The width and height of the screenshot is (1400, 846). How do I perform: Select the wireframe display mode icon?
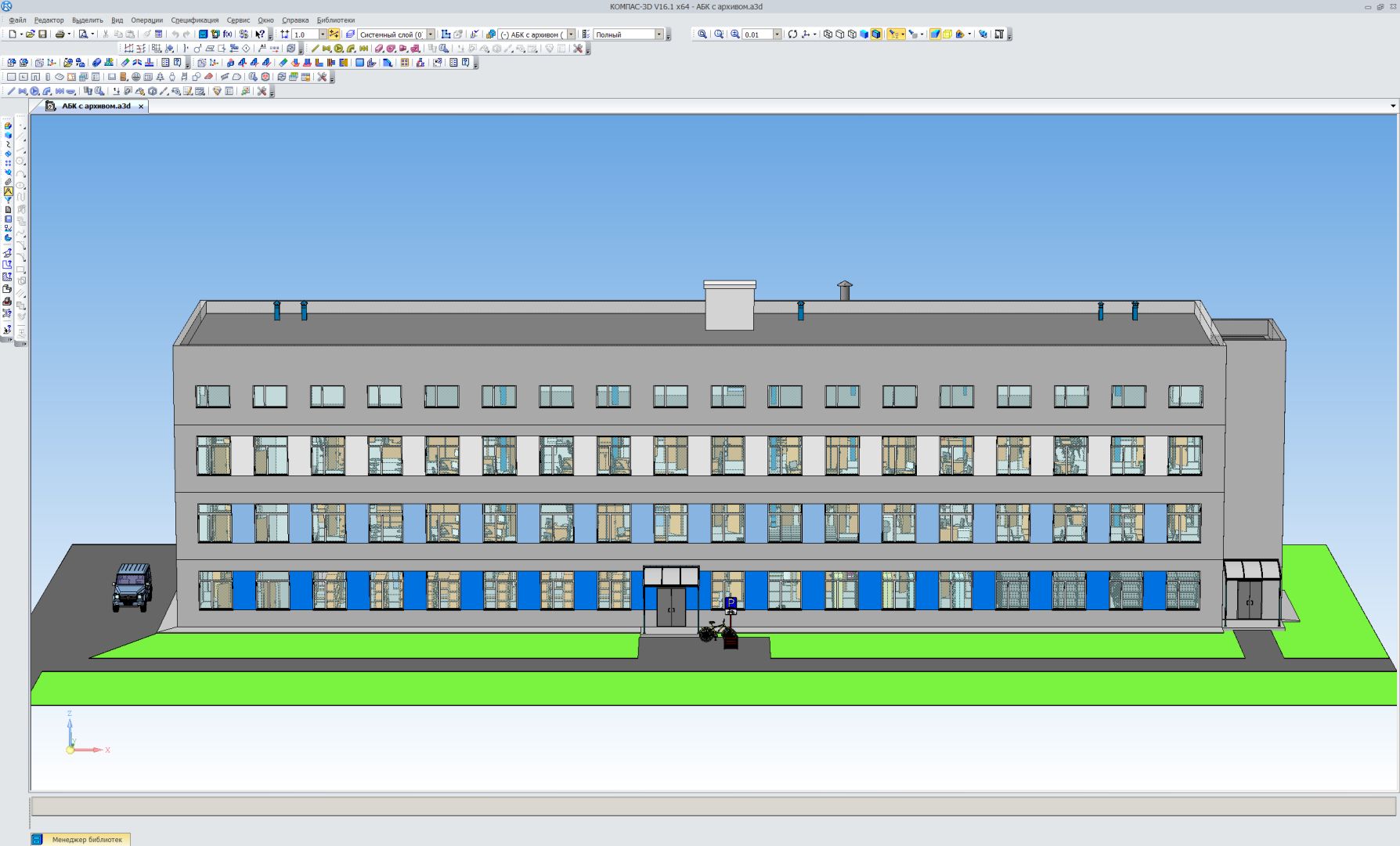click(x=828, y=34)
